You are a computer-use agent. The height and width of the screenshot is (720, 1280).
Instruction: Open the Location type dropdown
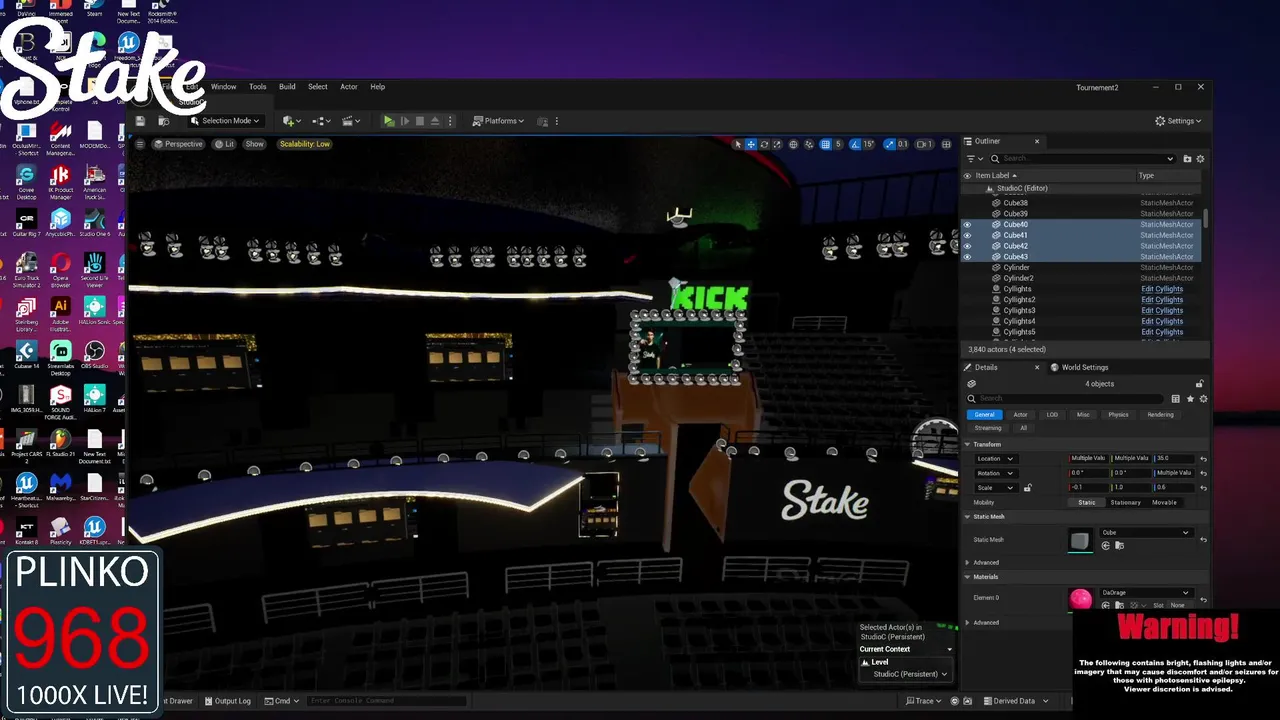996,458
